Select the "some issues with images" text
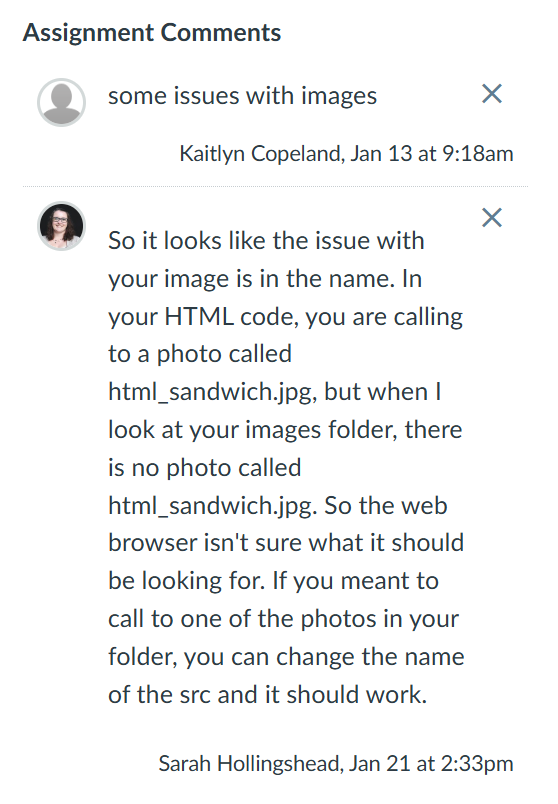The height and width of the screenshot is (804, 558). click(242, 96)
